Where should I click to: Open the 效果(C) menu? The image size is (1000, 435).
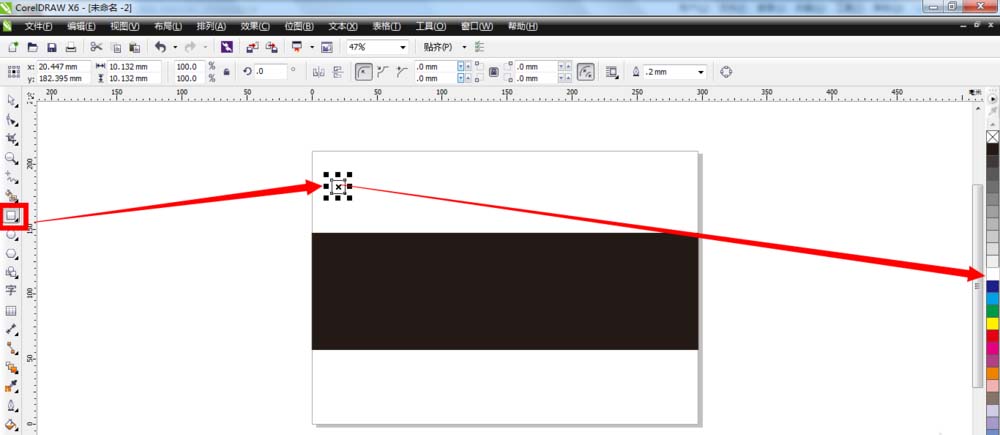click(255, 27)
